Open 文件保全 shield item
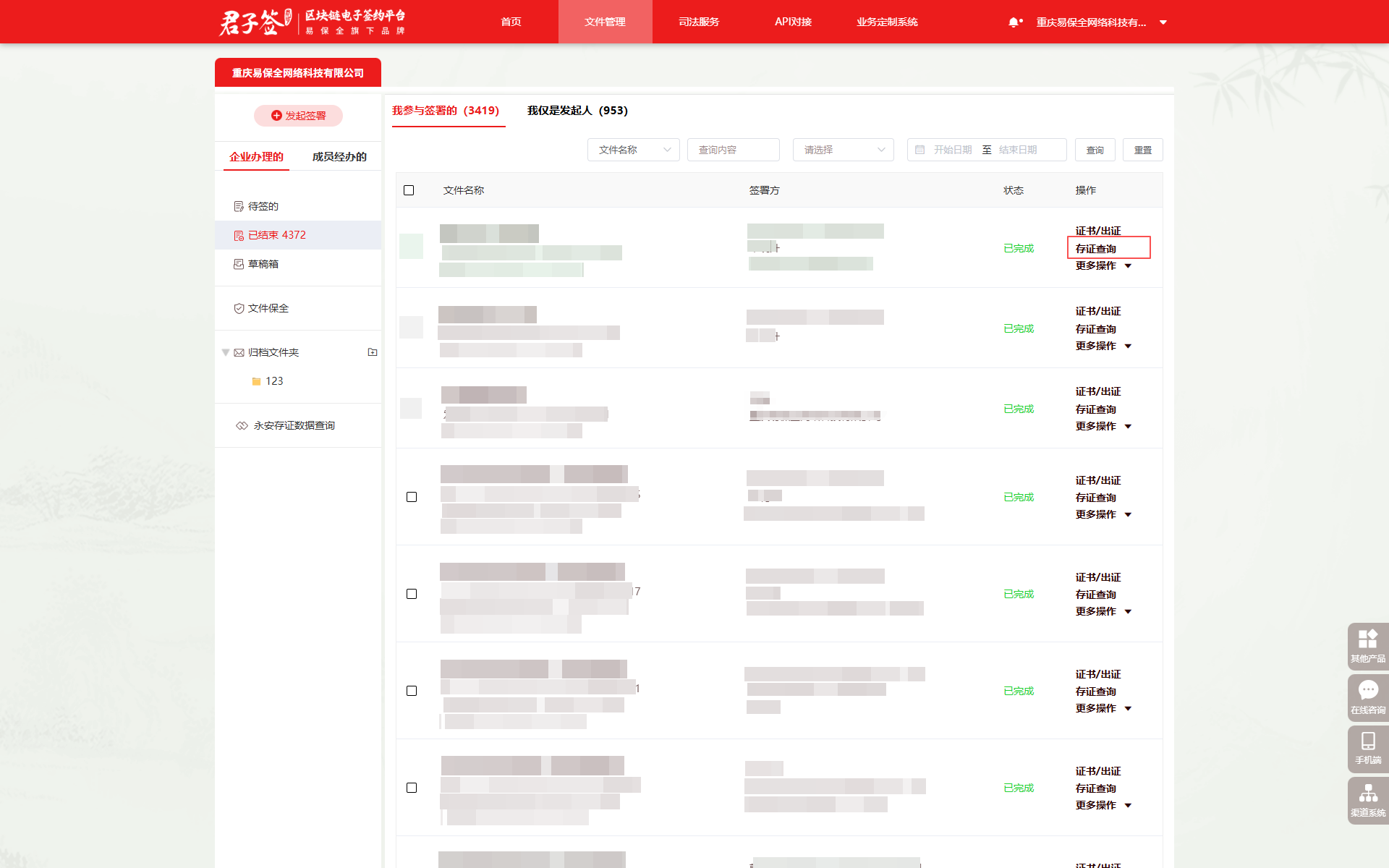 point(268,308)
